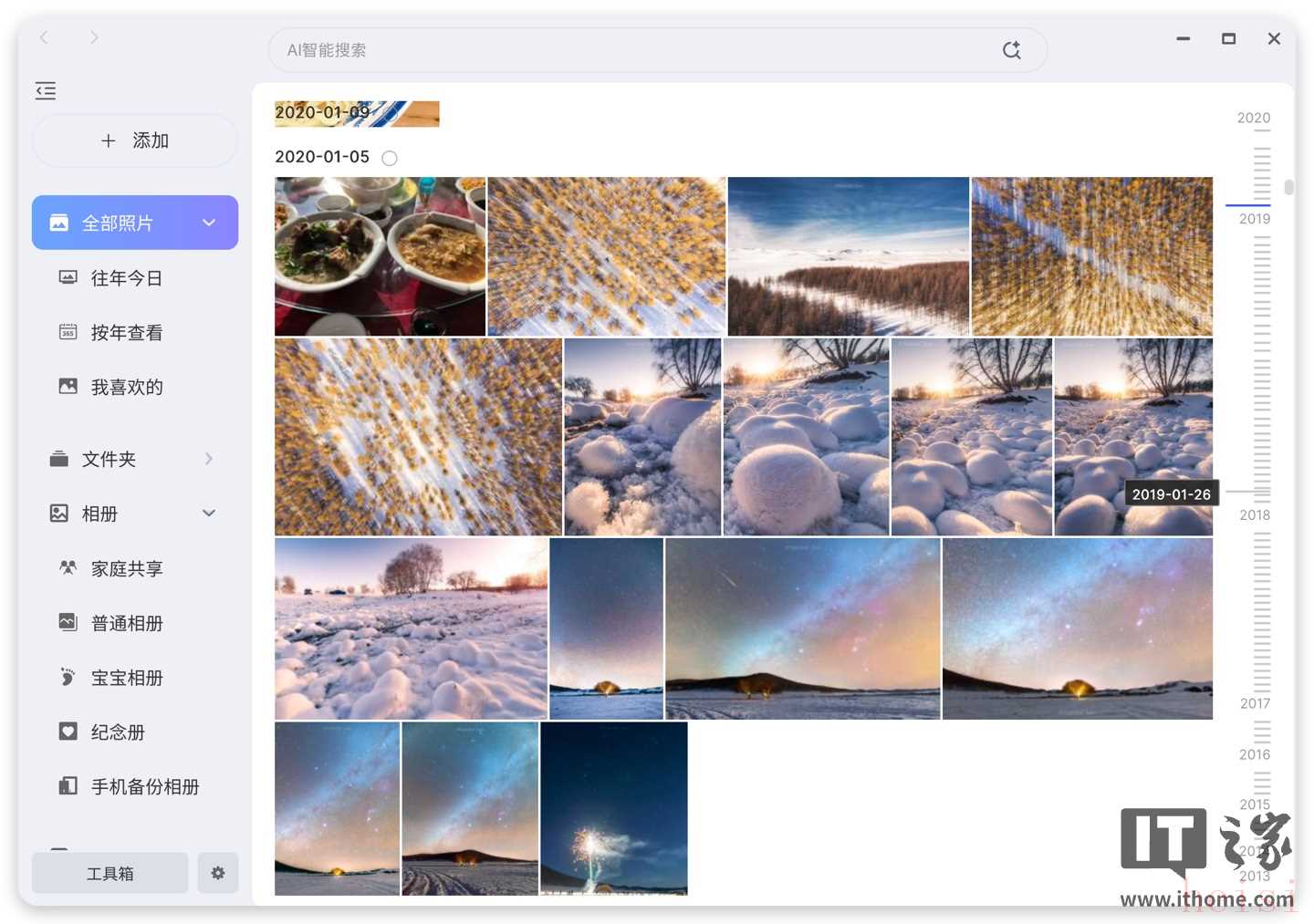
Task: Click the back navigation arrow
Action: tap(44, 37)
